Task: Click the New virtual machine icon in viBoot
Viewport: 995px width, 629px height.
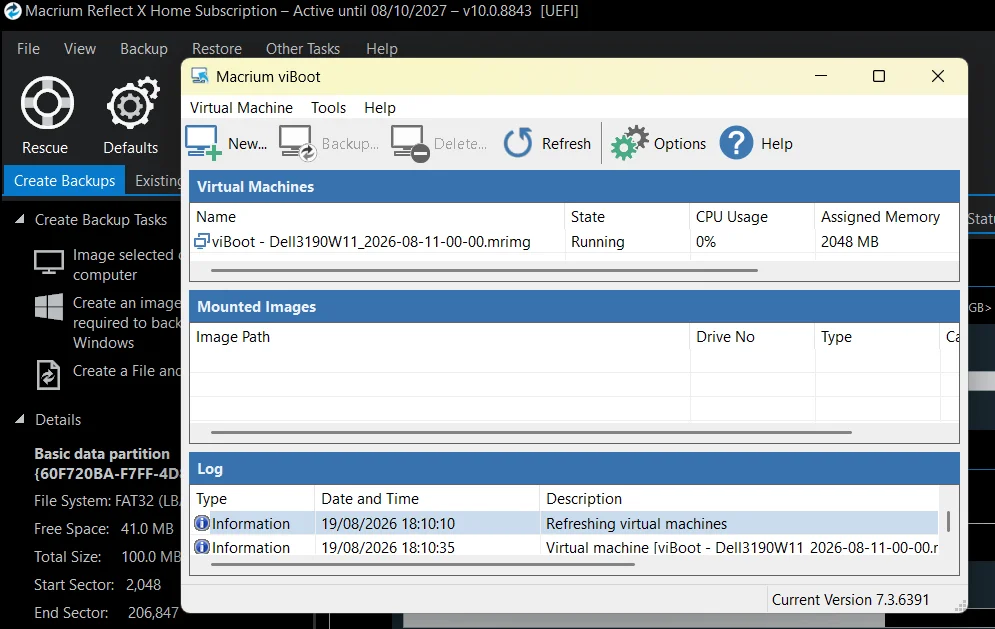Action: (203, 143)
